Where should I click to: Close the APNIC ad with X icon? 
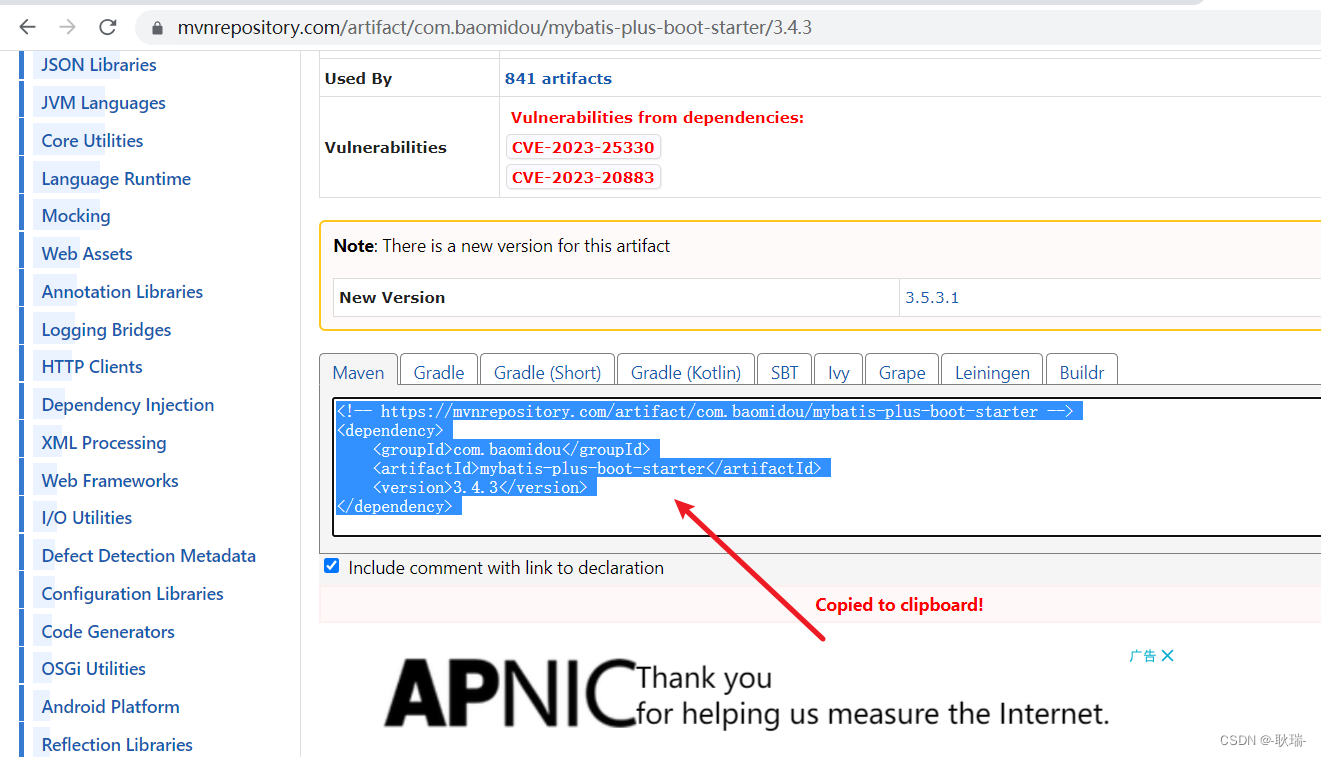pyautogui.click(x=1167, y=656)
